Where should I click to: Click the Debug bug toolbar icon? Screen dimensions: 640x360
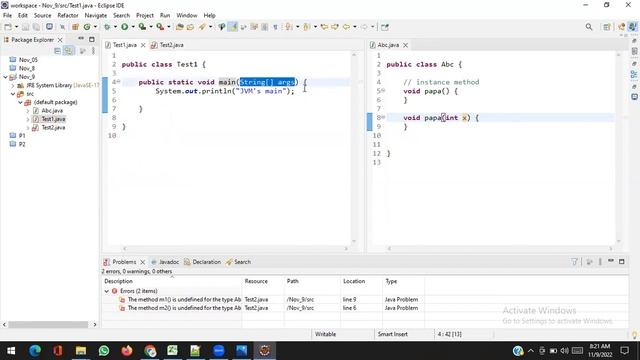pos(107,27)
